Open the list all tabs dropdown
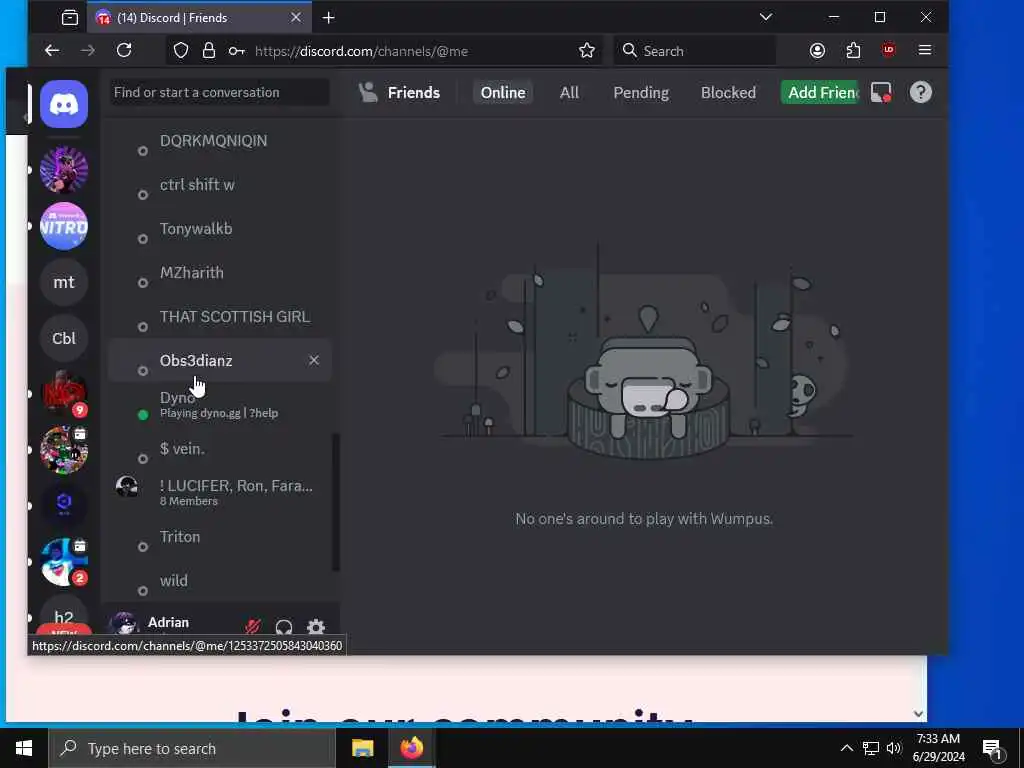 (766, 17)
